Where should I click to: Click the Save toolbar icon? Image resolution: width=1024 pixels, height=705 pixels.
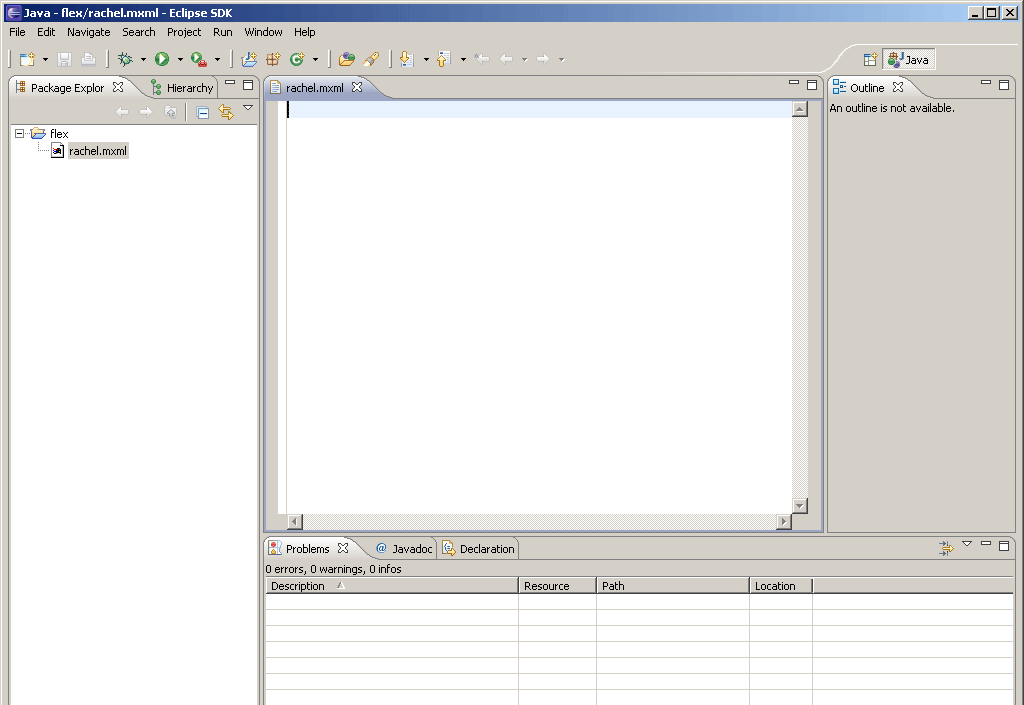pos(64,59)
